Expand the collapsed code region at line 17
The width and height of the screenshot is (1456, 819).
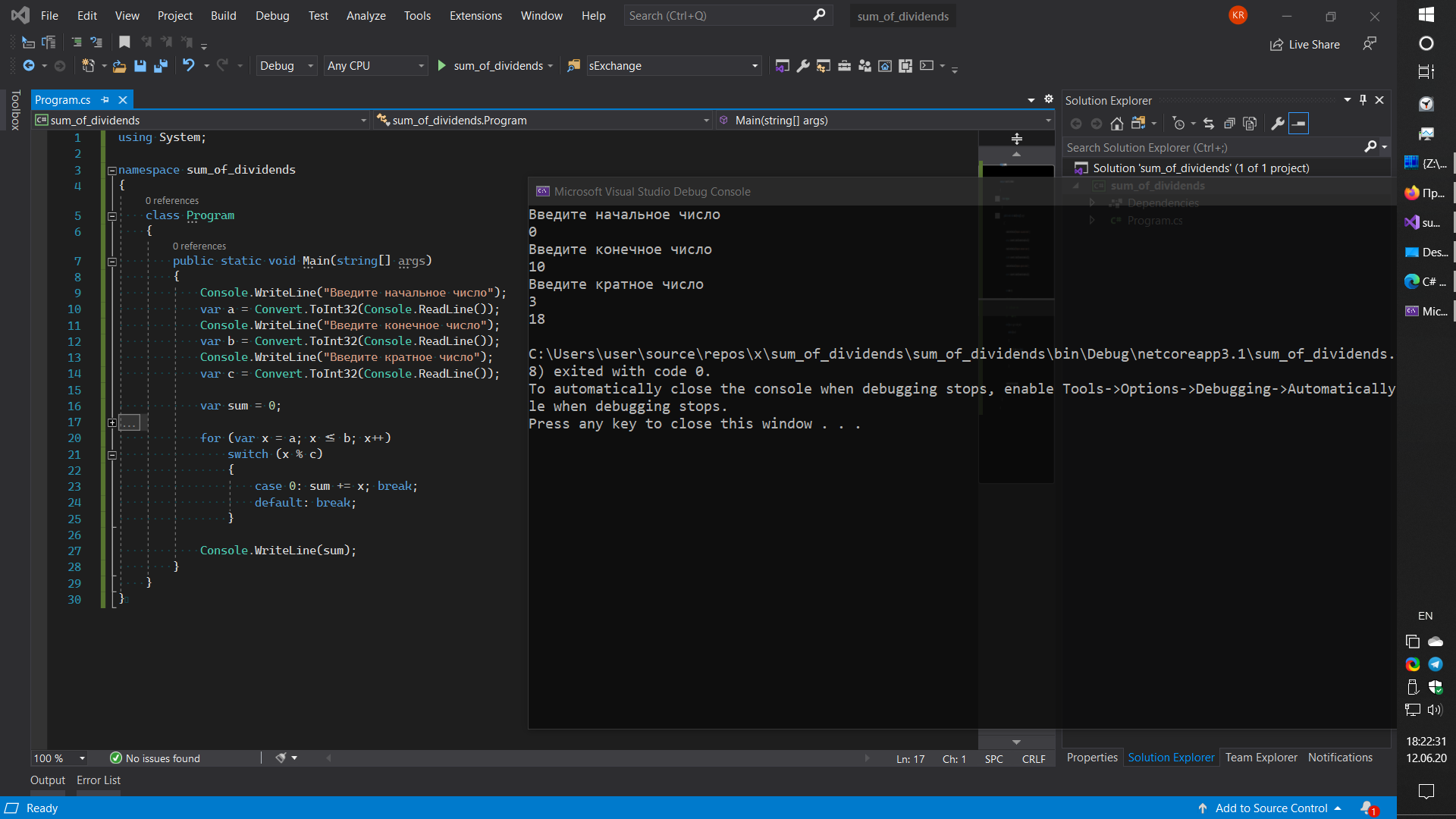pos(111,423)
